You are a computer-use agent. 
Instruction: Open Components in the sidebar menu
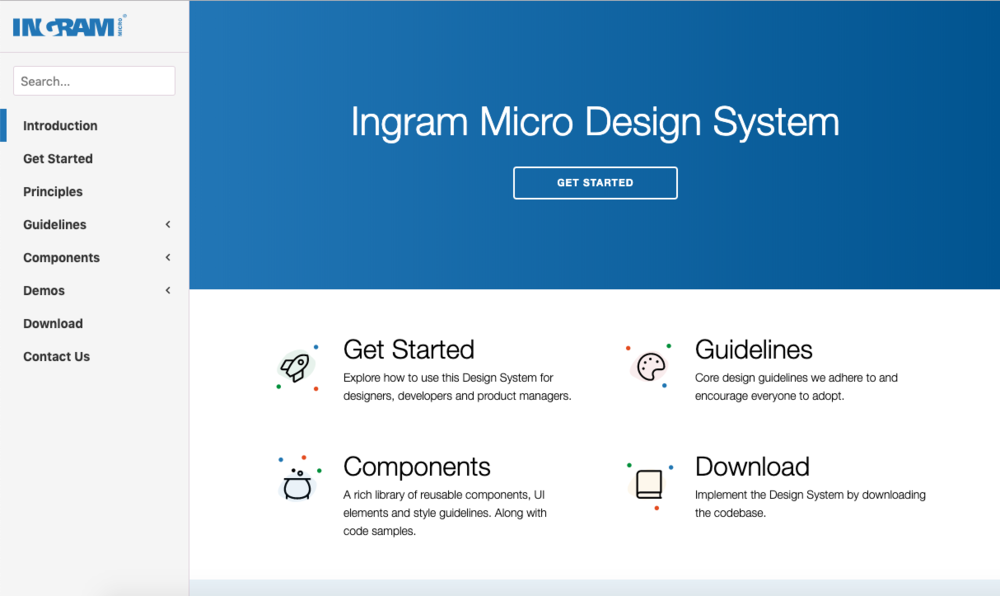pos(61,258)
